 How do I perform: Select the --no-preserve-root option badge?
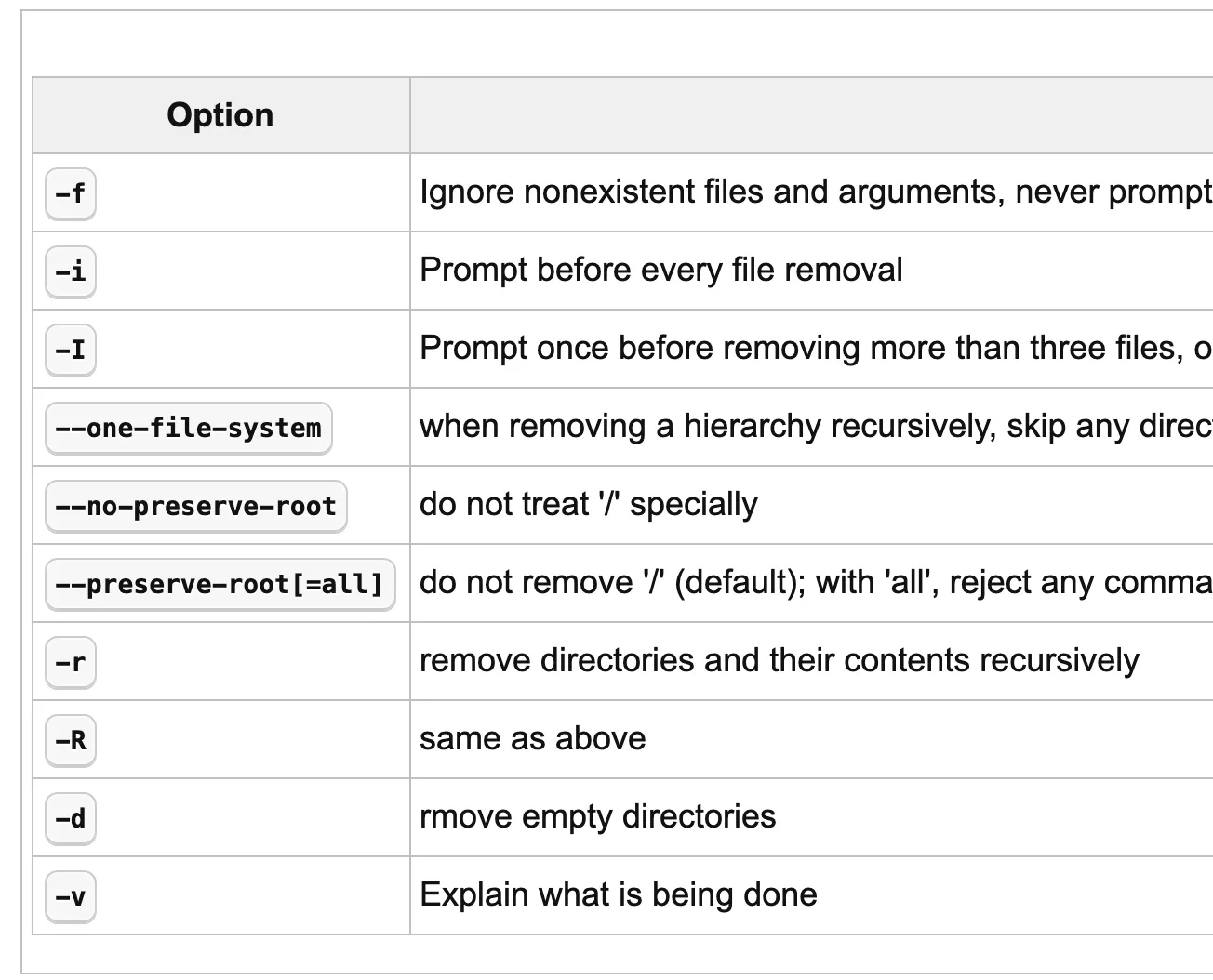[x=196, y=506]
